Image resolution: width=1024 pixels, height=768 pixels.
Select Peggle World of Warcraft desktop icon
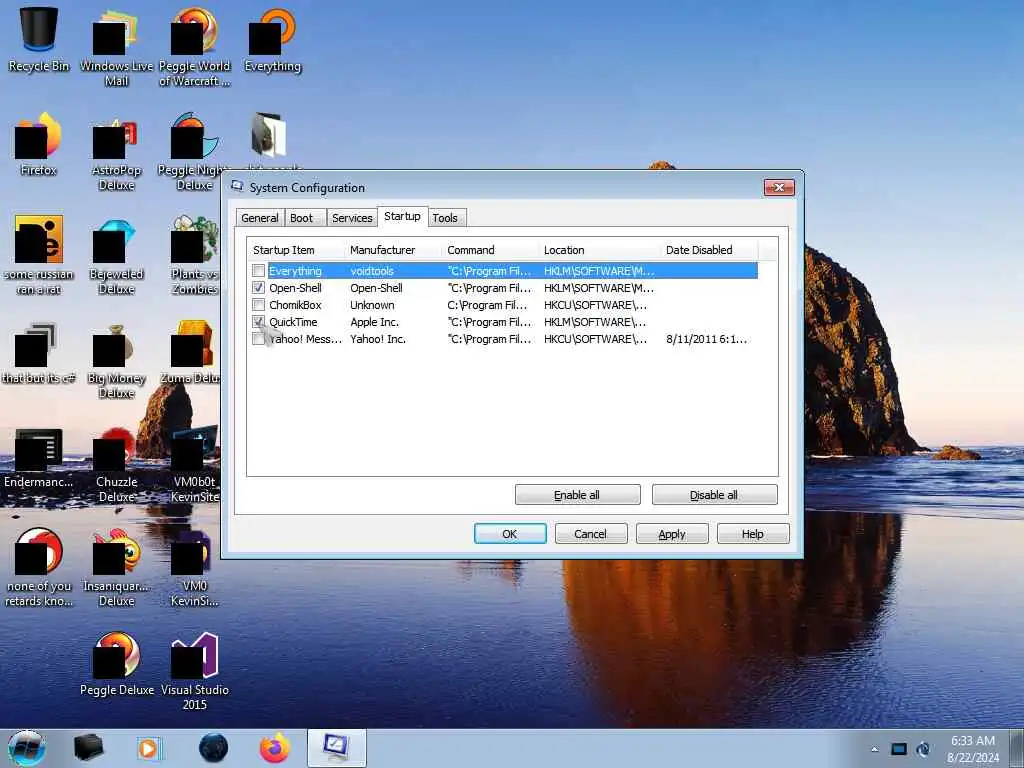[195, 46]
